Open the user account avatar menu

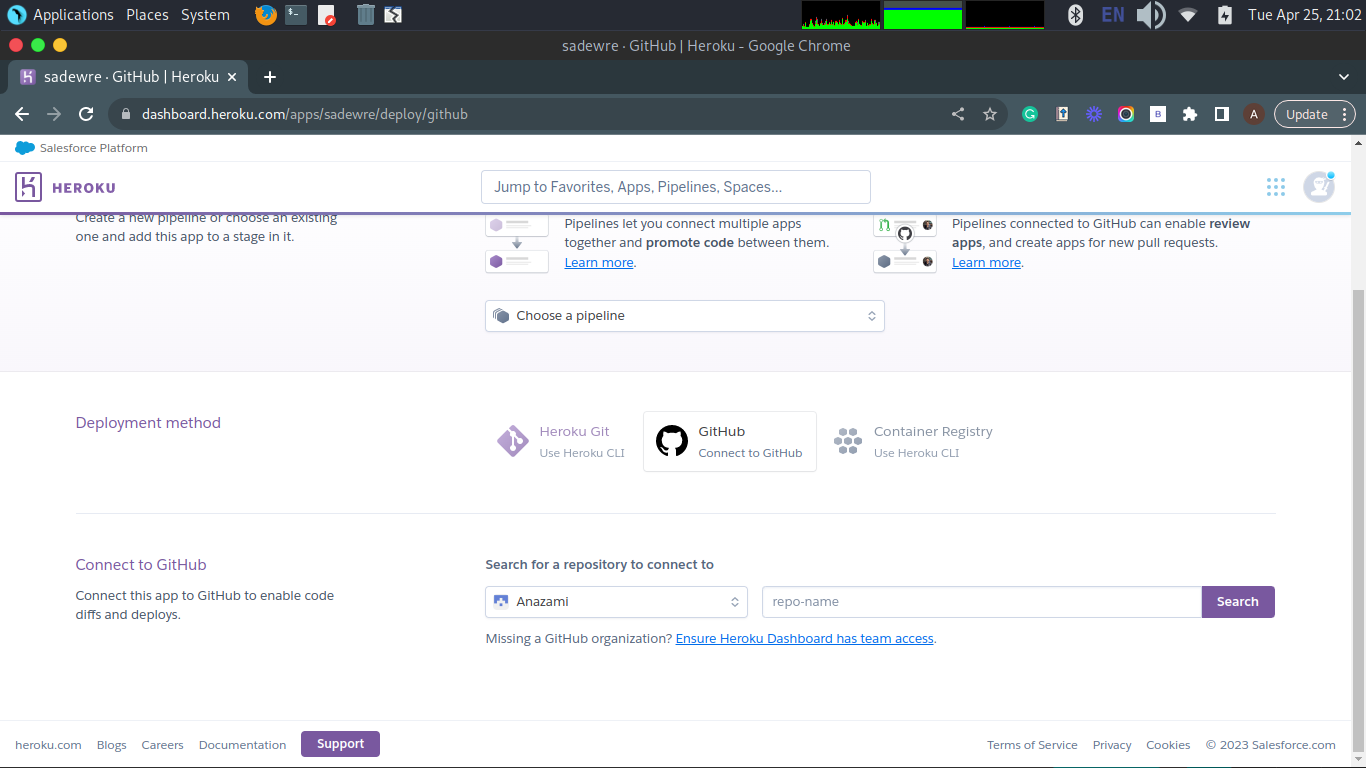pyautogui.click(x=1318, y=187)
